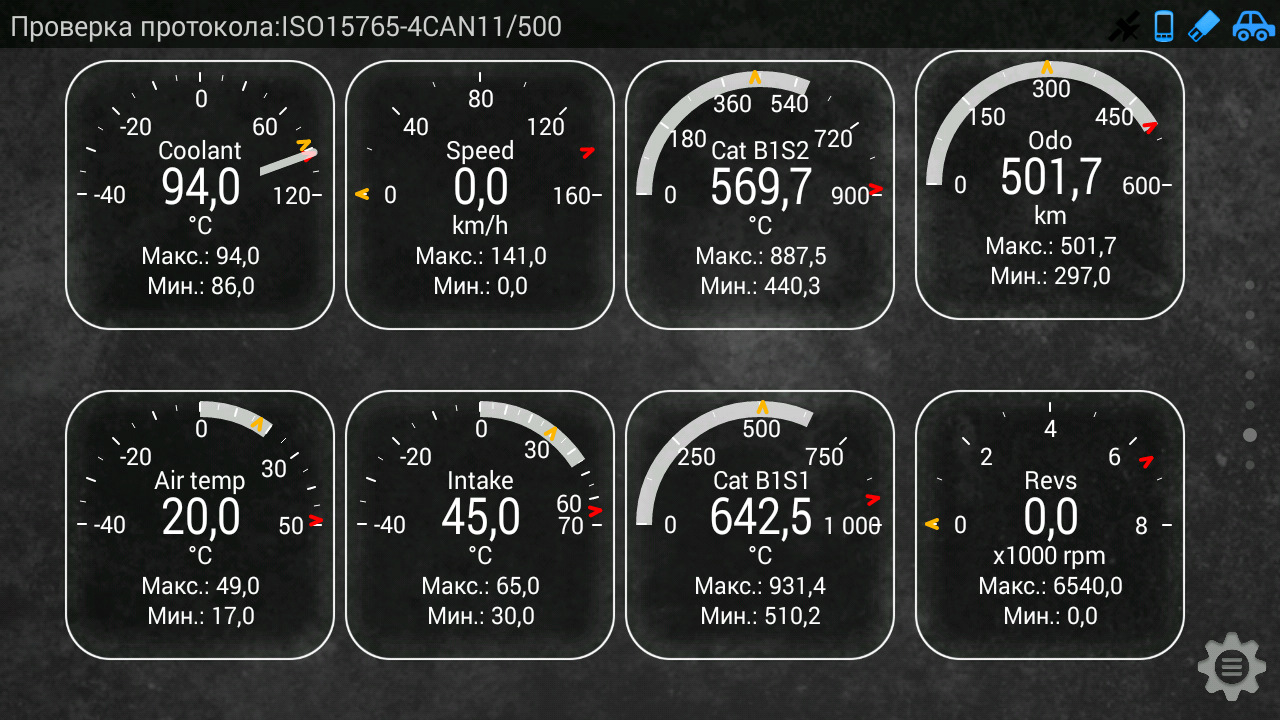Tap the phone connection status icon
1280x720 pixels.
[1163, 25]
